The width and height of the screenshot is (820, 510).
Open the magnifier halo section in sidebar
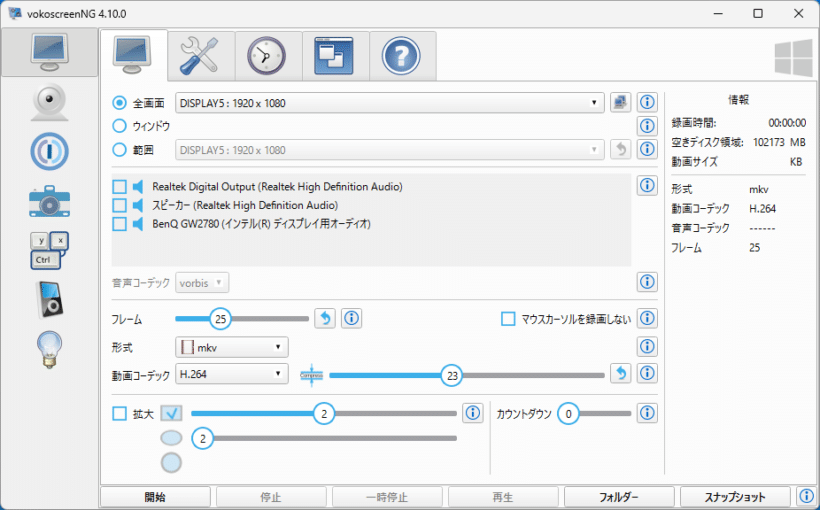click(x=49, y=151)
